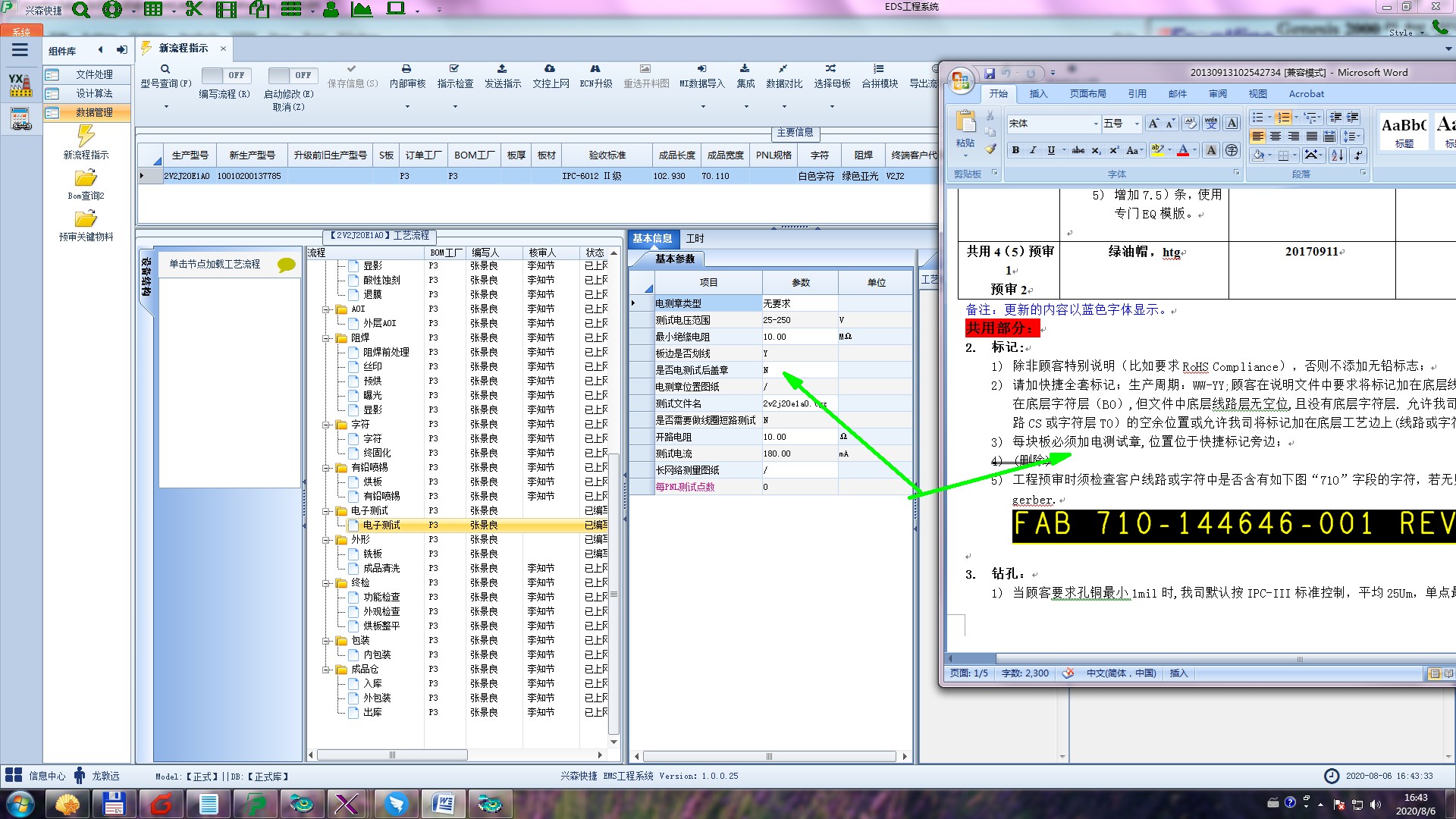
Task: Click the 型号查询 search icon
Action: coord(165,69)
